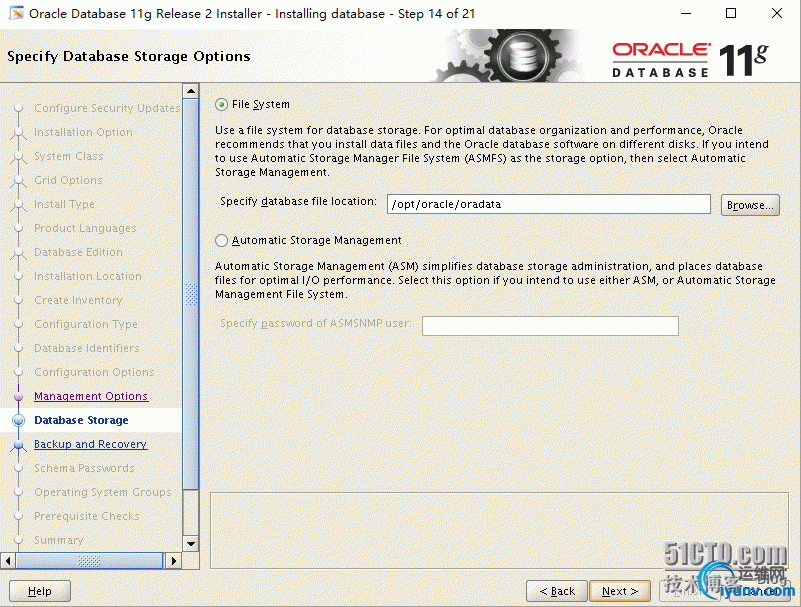Click 'Configuration Options' step text
801x607 pixels.
94,372
